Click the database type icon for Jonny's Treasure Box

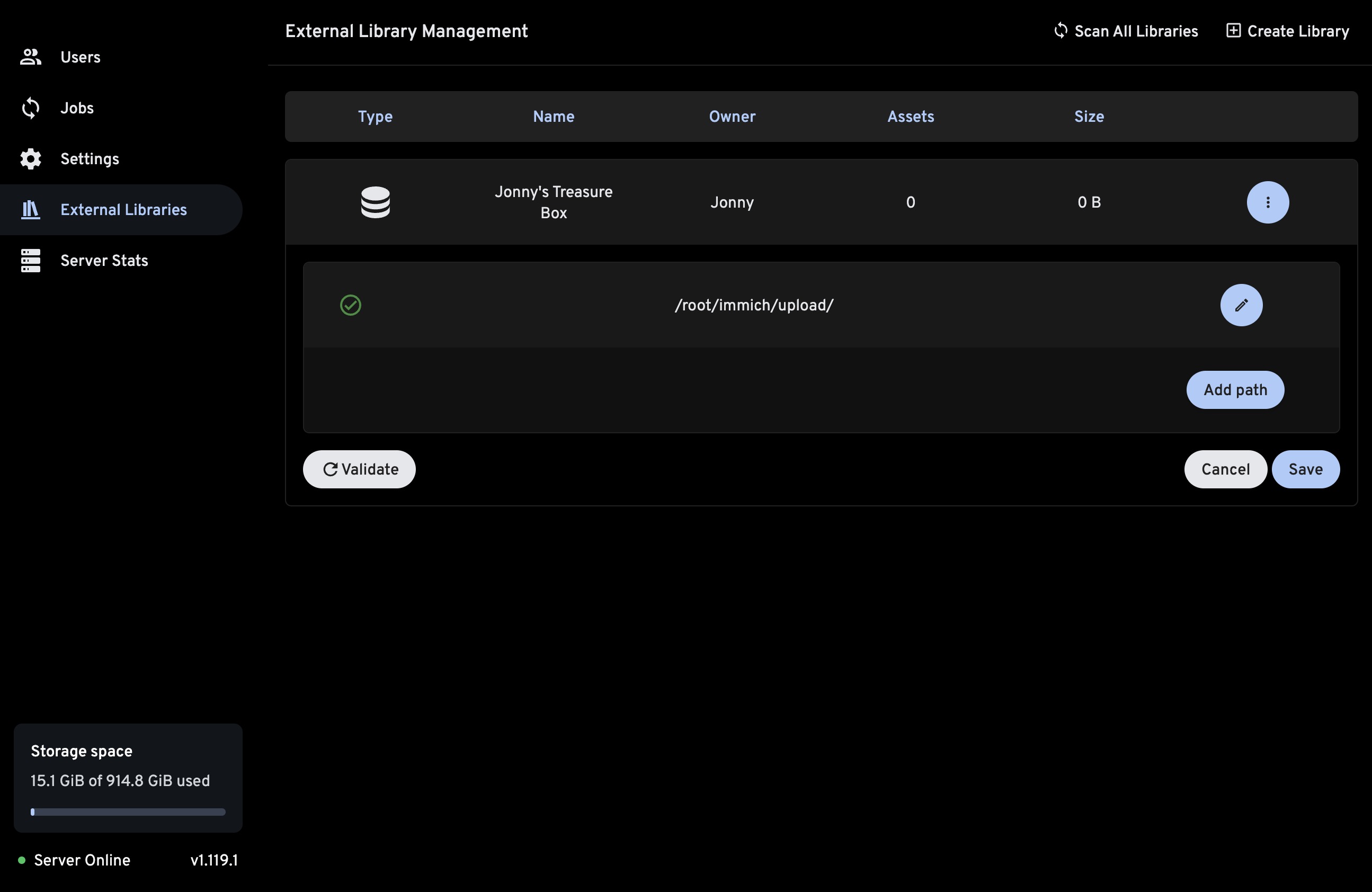(x=375, y=202)
